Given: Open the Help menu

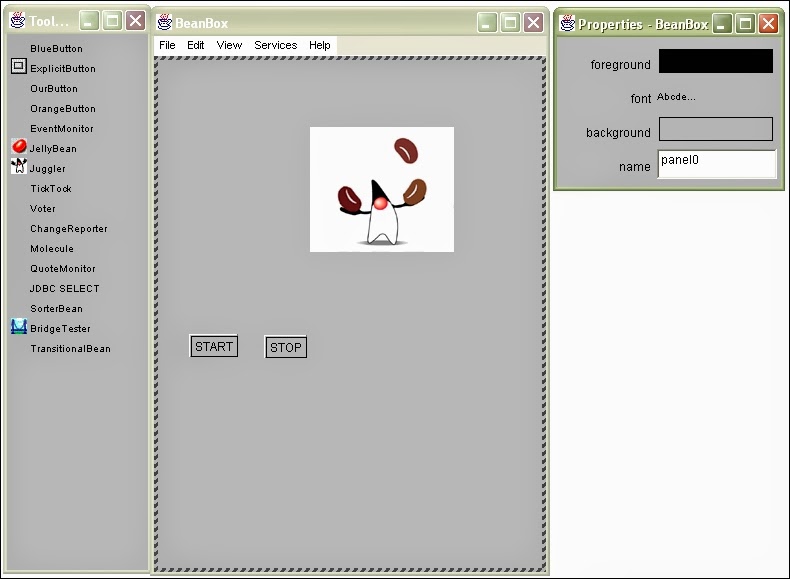Looking at the screenshot, I should click(x=319, y=45).
